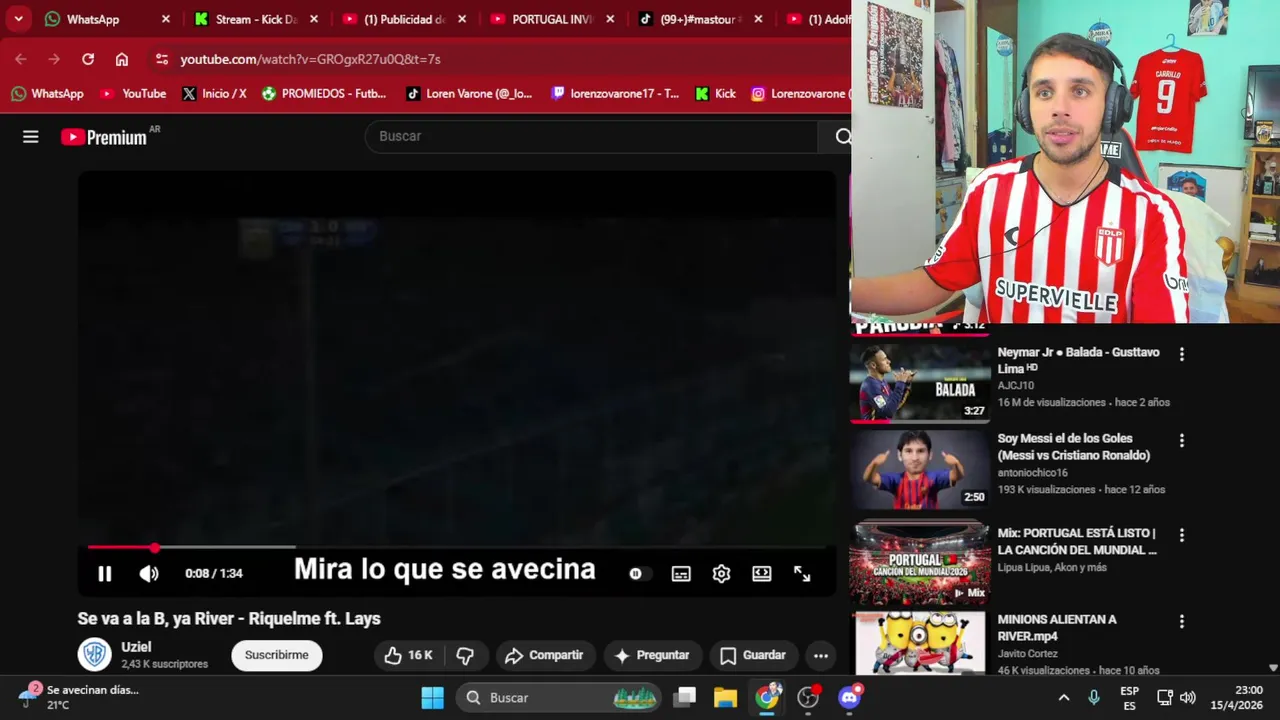Screen dimensions: 1280x720
Task: Open File Explorer from the taskbar
Action: point(725,697)
